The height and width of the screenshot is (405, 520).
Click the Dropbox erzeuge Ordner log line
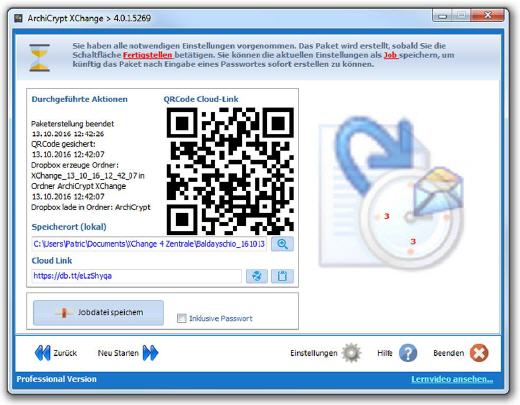[75, 165]
